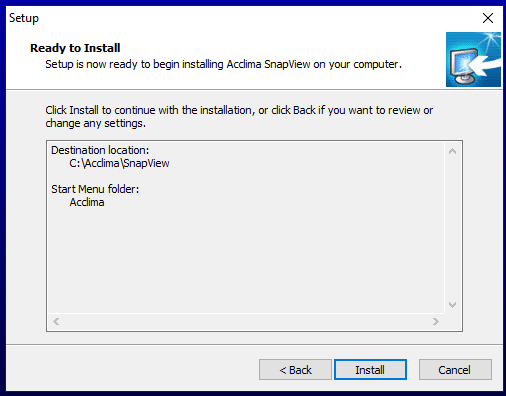Click the 'Setup is now ready' subtitle
506x396 pixels.
224,64
